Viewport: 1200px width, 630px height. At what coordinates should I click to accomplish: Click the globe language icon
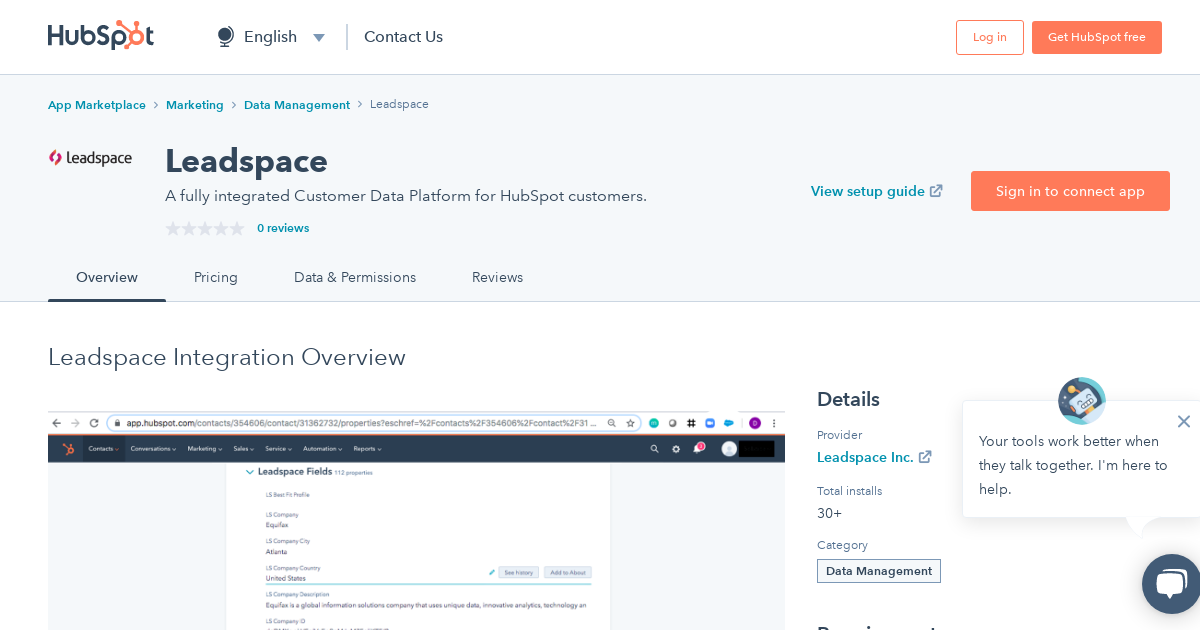[x=225, y=36]
